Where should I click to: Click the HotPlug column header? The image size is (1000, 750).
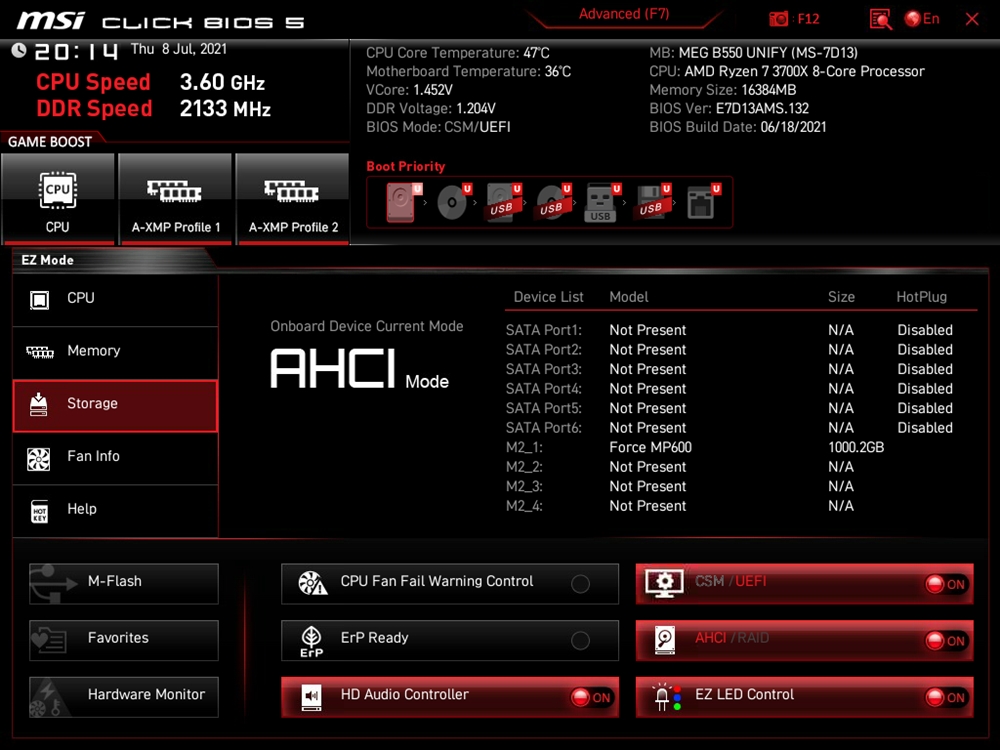coord(922,297)
